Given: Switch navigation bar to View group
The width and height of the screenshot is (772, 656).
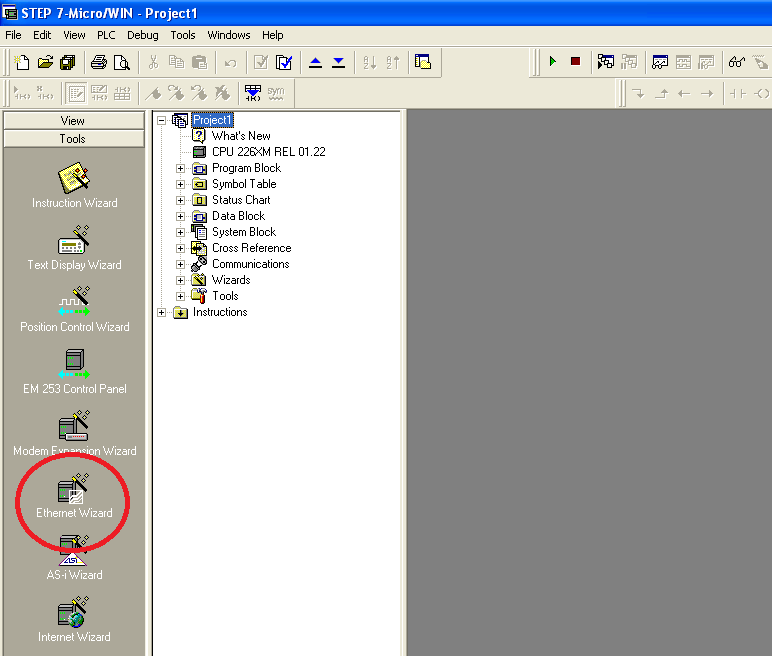Looking at the screenshot, I should pos(74,121).
